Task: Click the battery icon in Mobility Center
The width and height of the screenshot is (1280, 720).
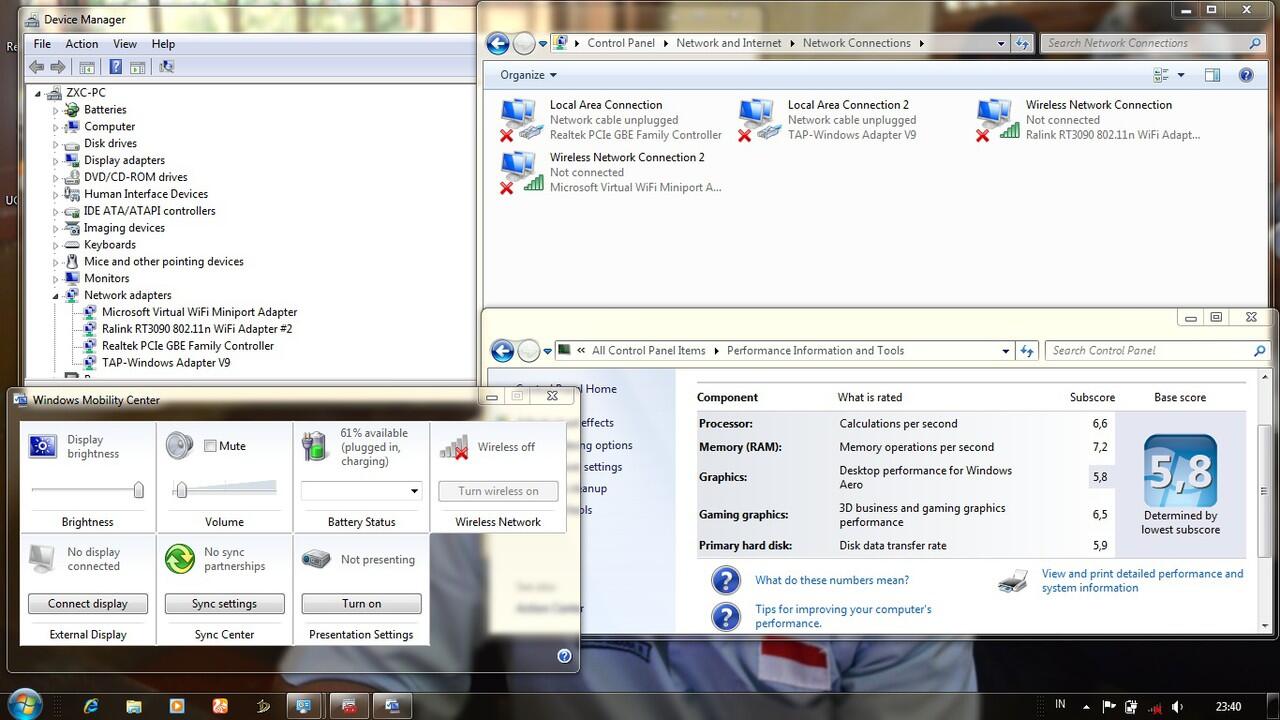Action: 316,446
